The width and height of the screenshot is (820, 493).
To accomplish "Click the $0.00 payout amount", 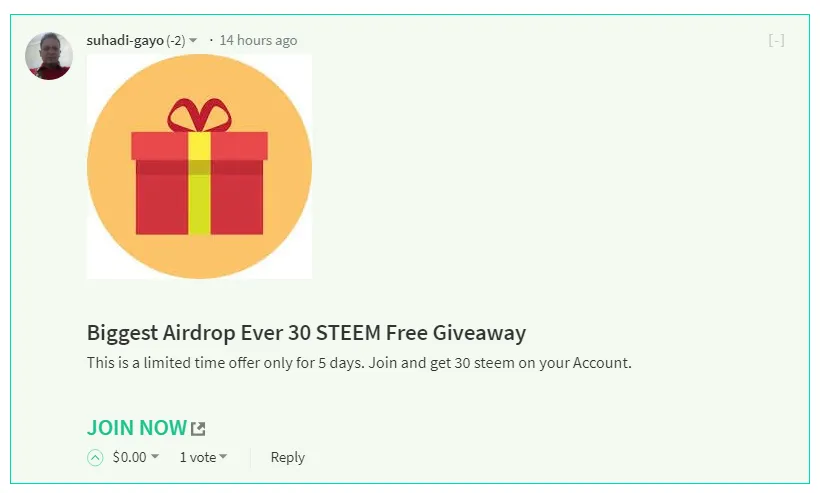I will (x=130, y=457).
